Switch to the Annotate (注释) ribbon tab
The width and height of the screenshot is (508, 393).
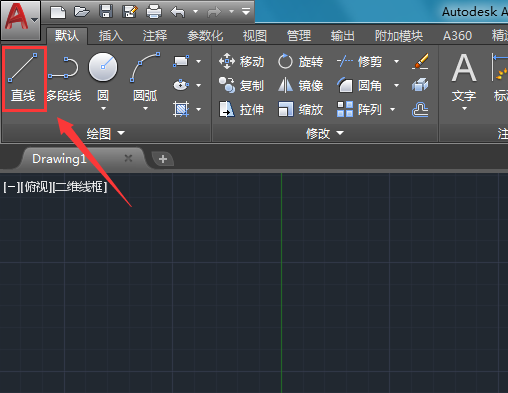pyautogui.click(x=155, y=35)
